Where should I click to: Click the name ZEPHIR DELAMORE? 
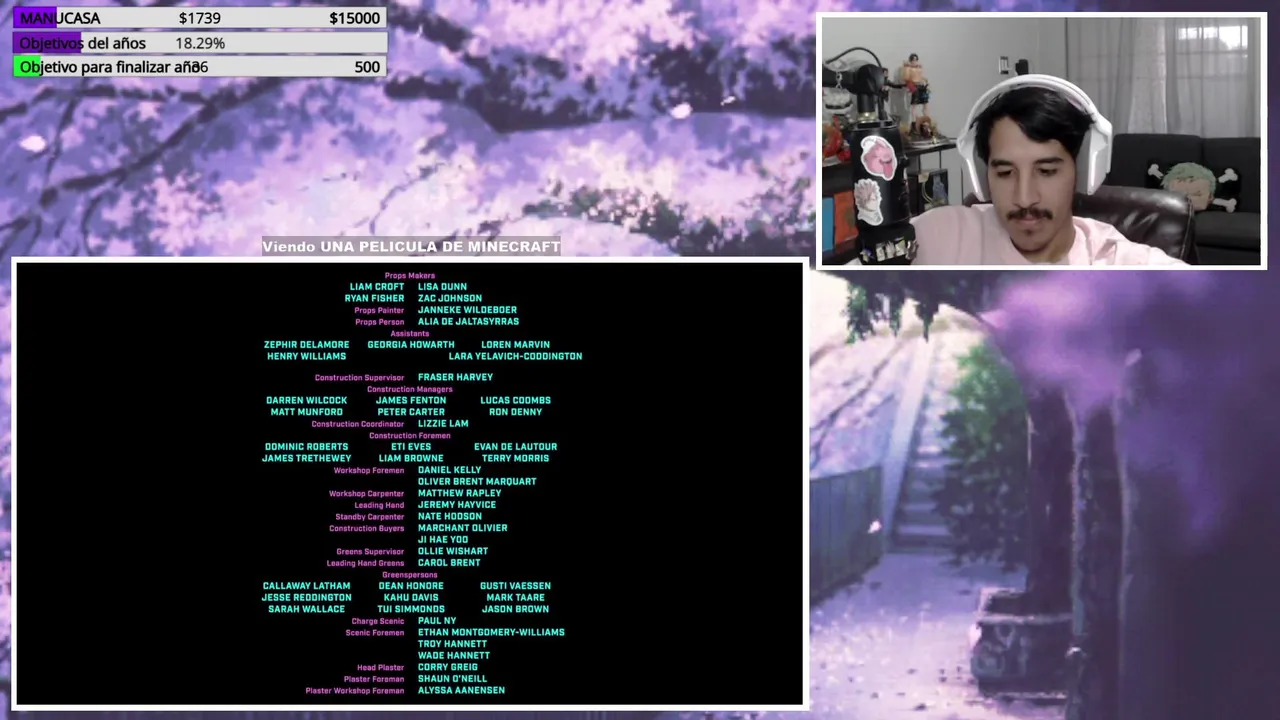tap(307, 345)
